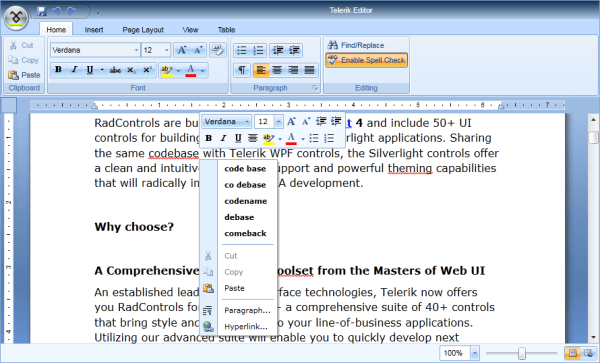600x363 pixels.
Task: Click the Save icon in quick access toolbar
Action: pos(42,11)
